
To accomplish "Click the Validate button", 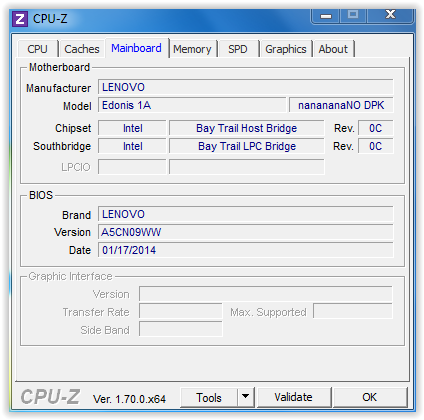I will (x=293, y=397).
